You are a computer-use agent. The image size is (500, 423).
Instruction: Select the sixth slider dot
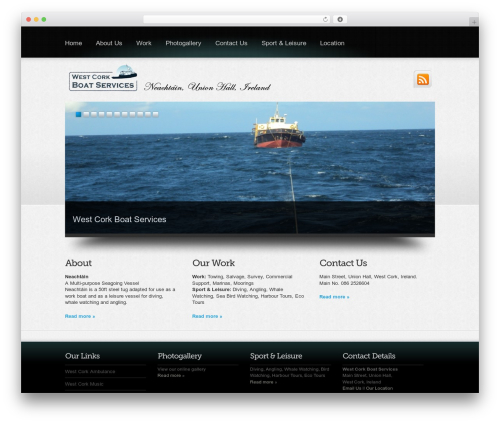[117, 114]
